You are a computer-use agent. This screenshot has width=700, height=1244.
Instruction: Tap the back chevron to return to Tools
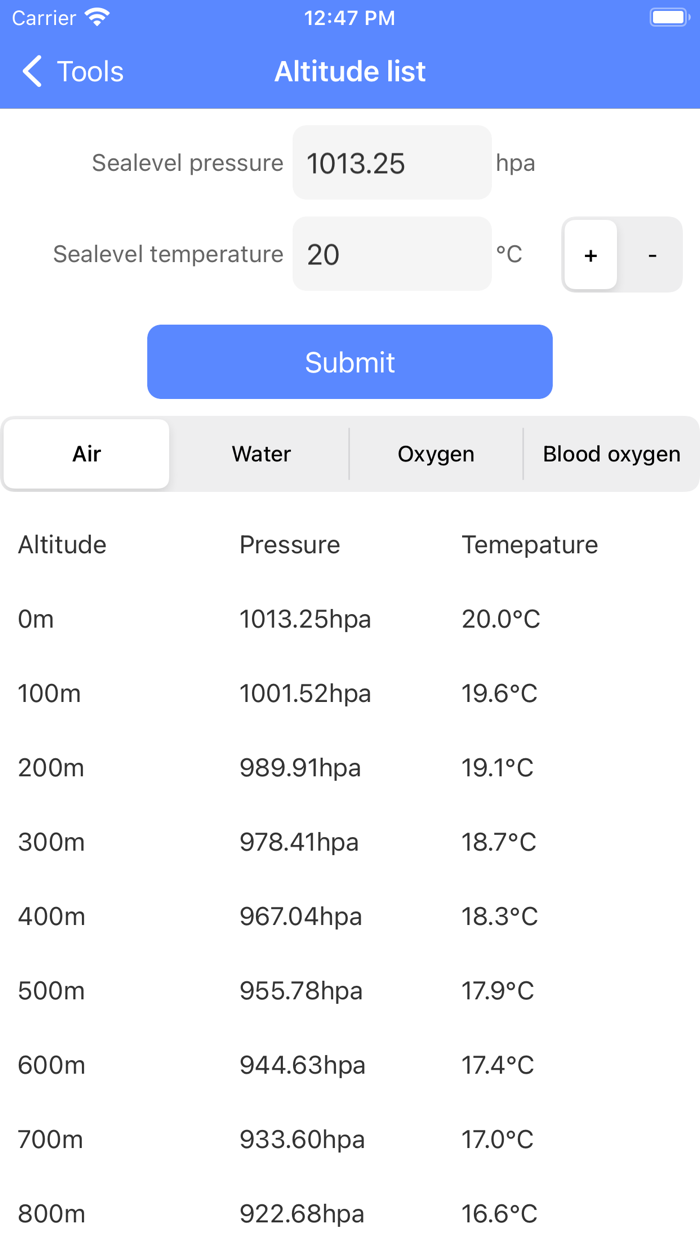pyautogui.click(x=30, y=71)
